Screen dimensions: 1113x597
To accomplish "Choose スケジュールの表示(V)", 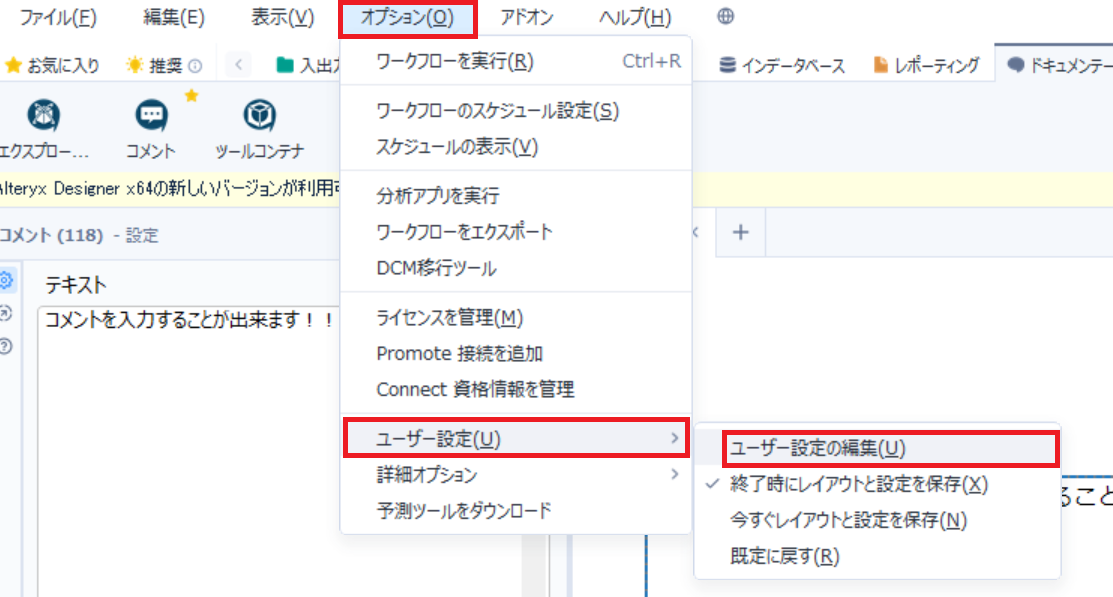I will pos(516,147).
